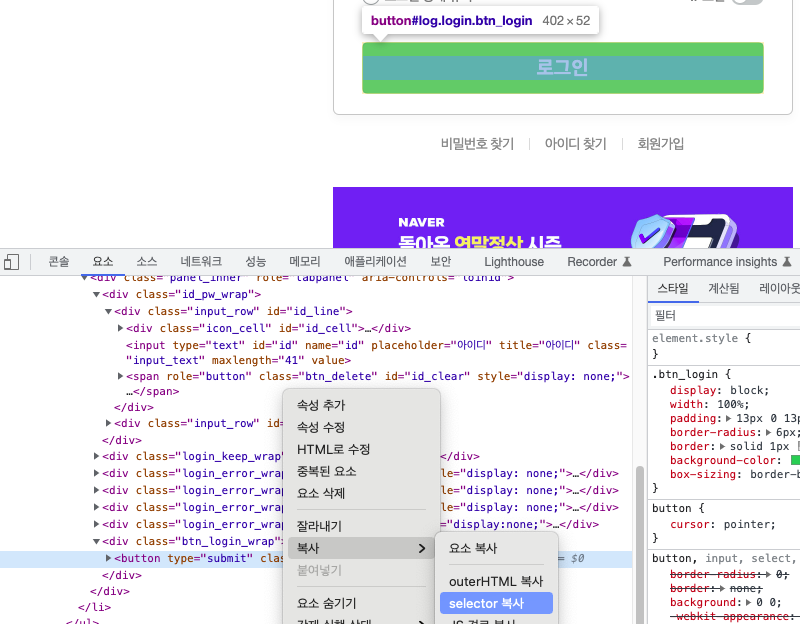
Task: Click the elements panel vertical scrollbar
Action: click(x=640, y=543)
